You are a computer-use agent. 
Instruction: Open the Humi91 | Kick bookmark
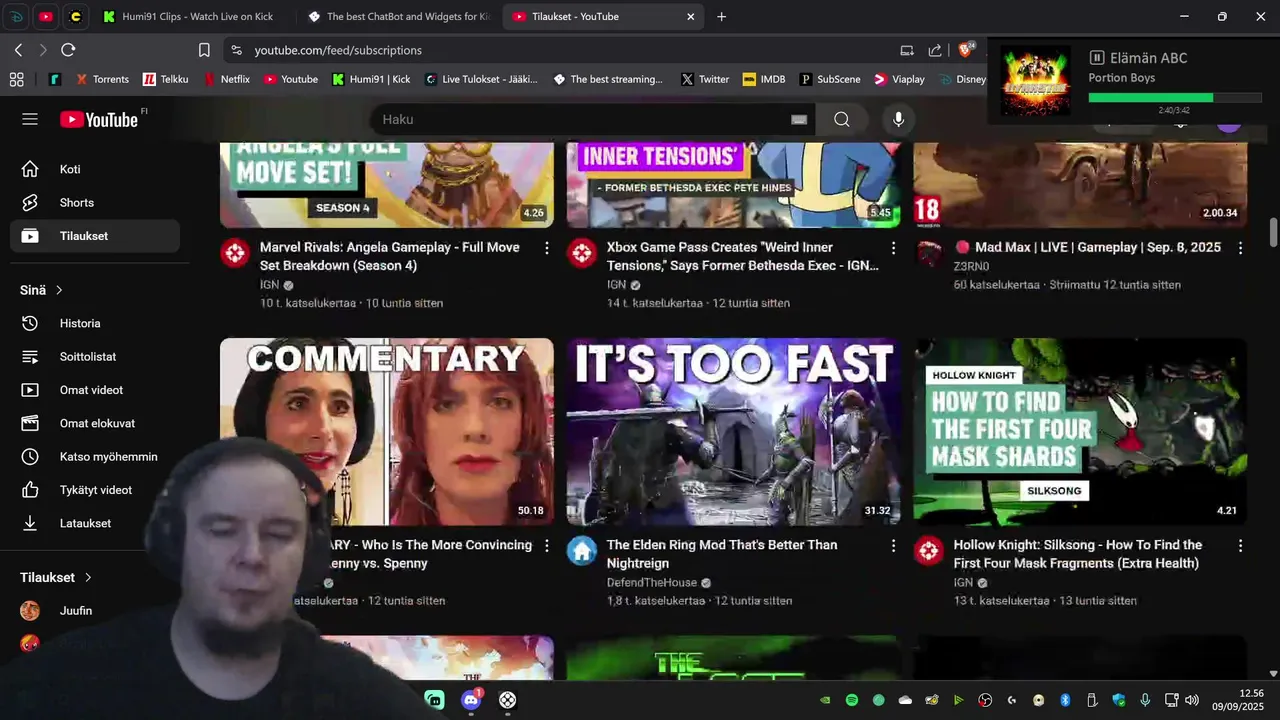coord(371,79)
